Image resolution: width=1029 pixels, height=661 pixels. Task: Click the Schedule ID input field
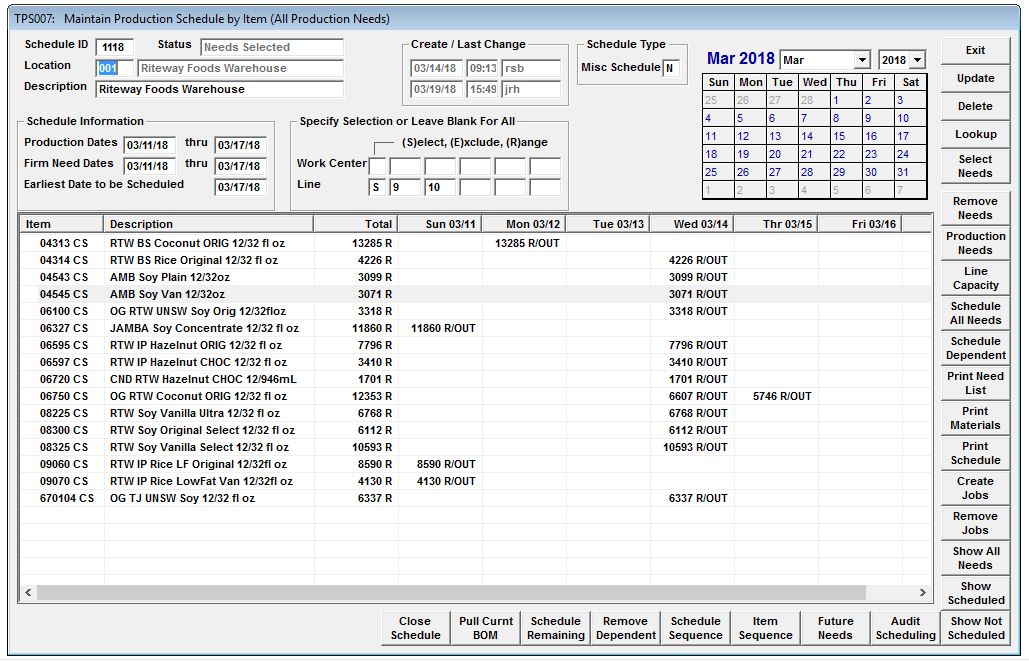114,47
